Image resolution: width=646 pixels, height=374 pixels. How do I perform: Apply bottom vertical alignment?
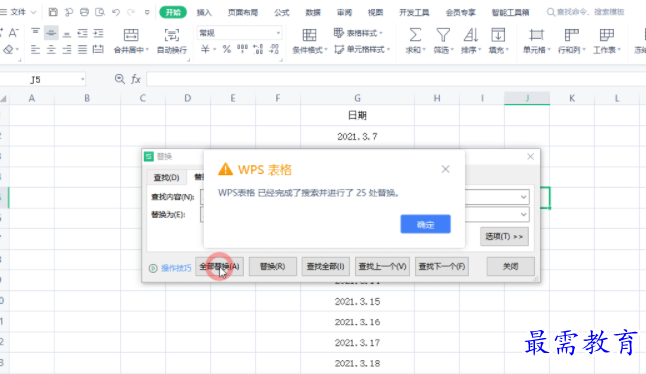[67, 33]
